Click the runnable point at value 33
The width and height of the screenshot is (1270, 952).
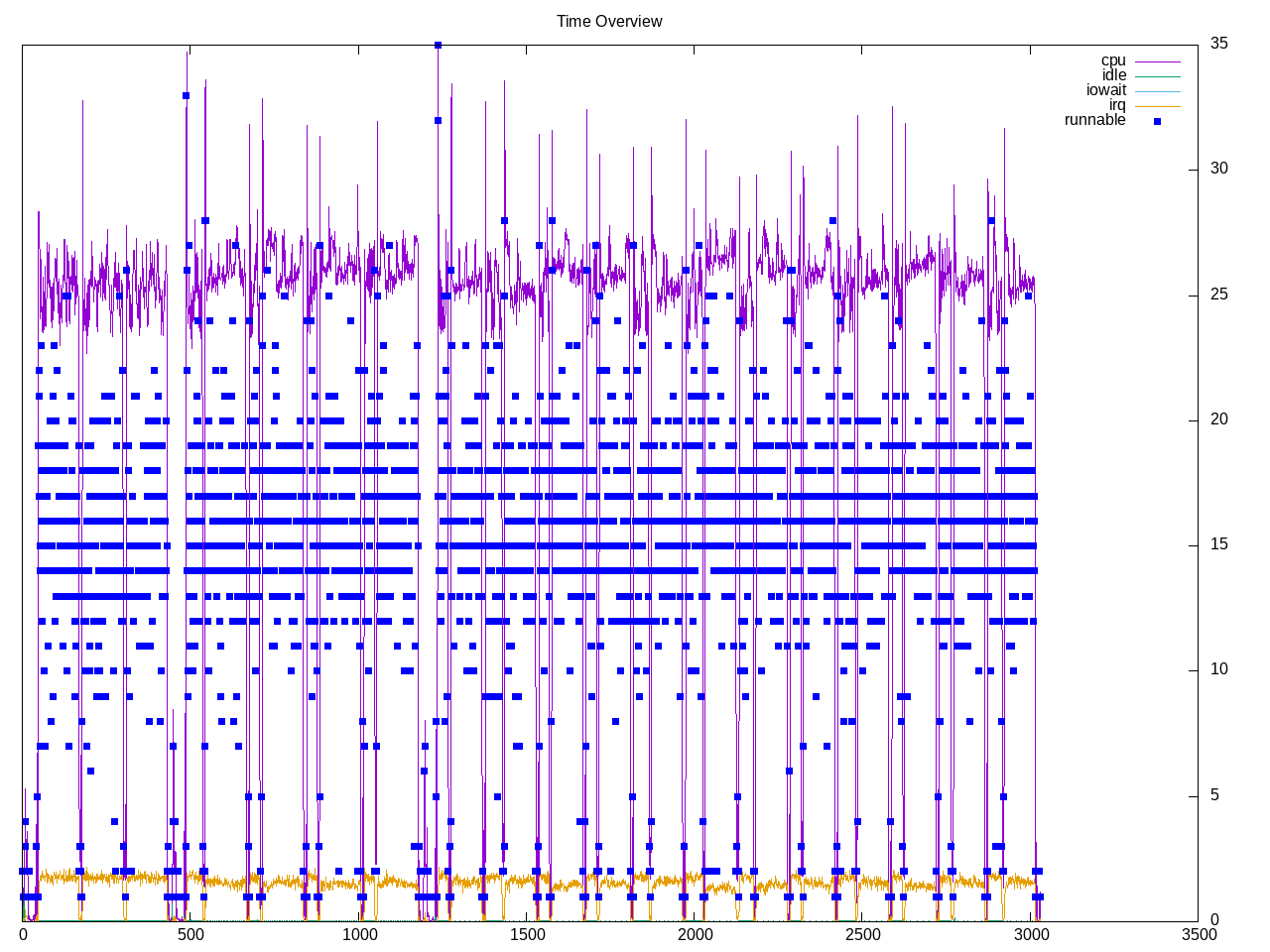point(186,96)
